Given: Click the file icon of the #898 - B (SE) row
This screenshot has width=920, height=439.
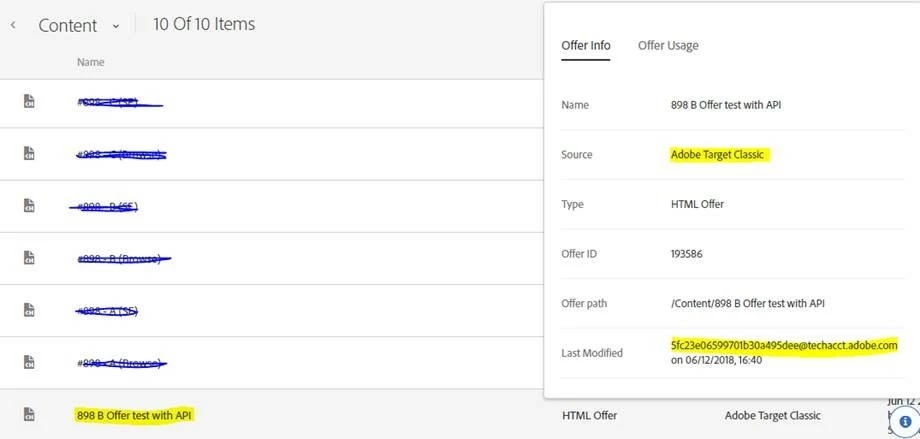Looking at the screenshot, I should 29,205.
